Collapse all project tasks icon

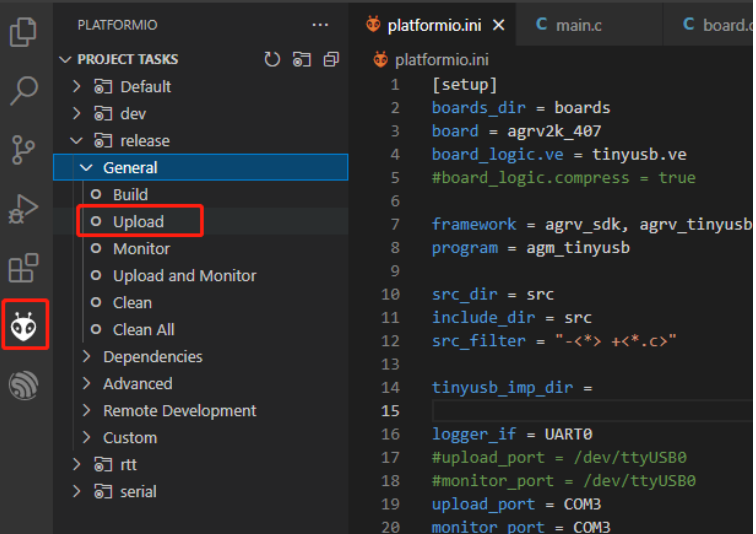coord(331,59)
